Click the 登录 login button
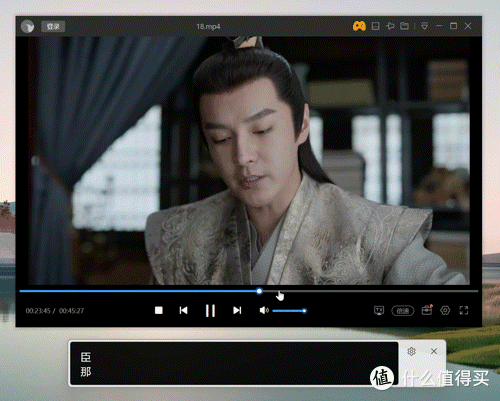 [x=53, y=26]
